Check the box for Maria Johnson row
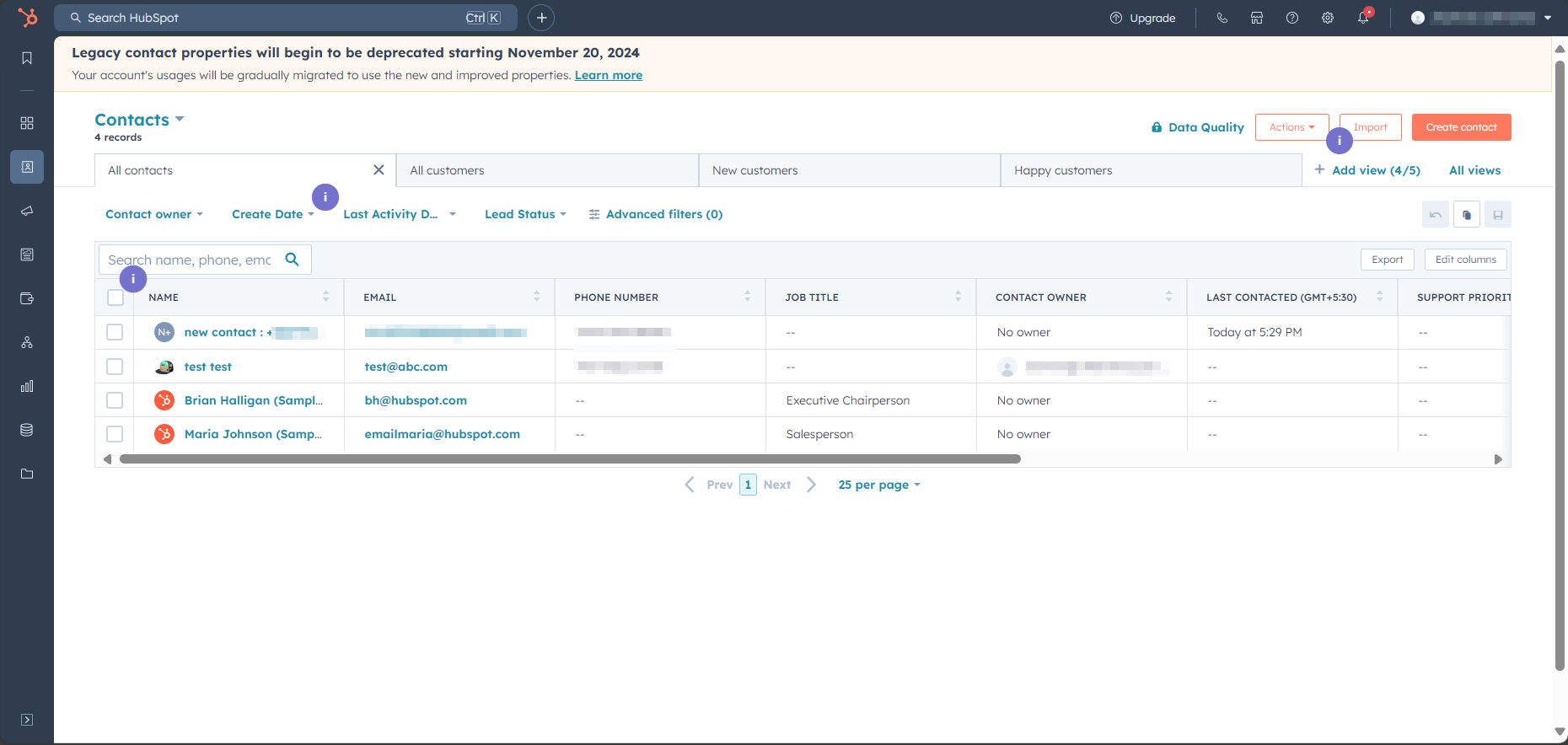This screenshot has width=1568, height=745. click(x=115, y=434)
